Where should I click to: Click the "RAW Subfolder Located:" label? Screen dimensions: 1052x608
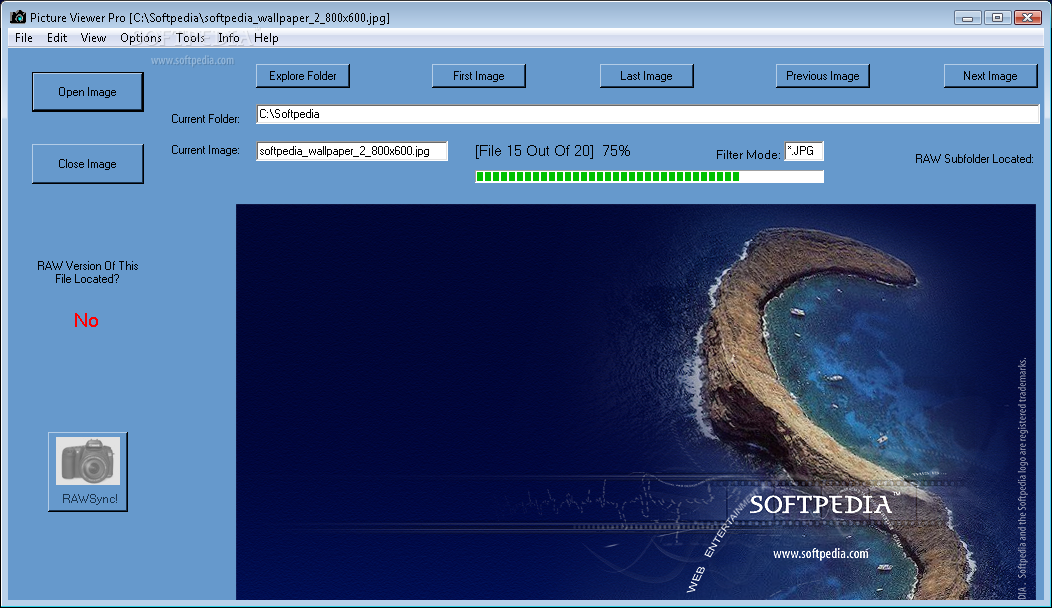pyautogui.click(x=974, y=159)
